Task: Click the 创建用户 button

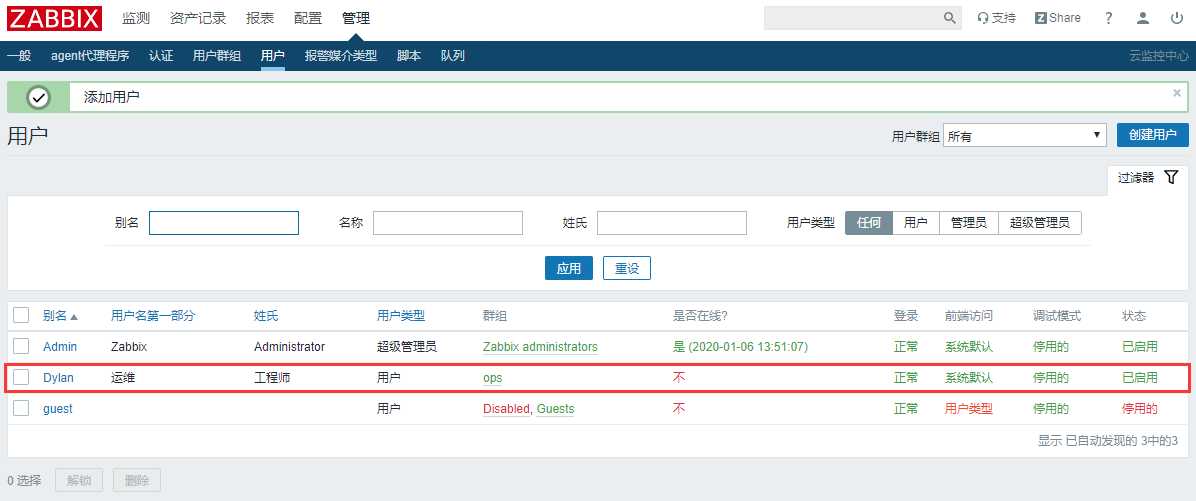Action: pos(1153,135)
